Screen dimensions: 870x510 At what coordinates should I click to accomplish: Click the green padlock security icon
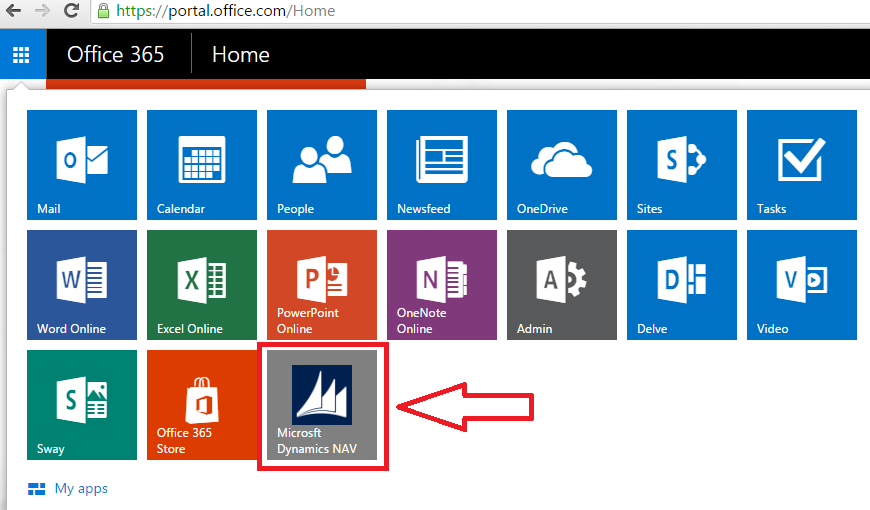tap(103, 11)
